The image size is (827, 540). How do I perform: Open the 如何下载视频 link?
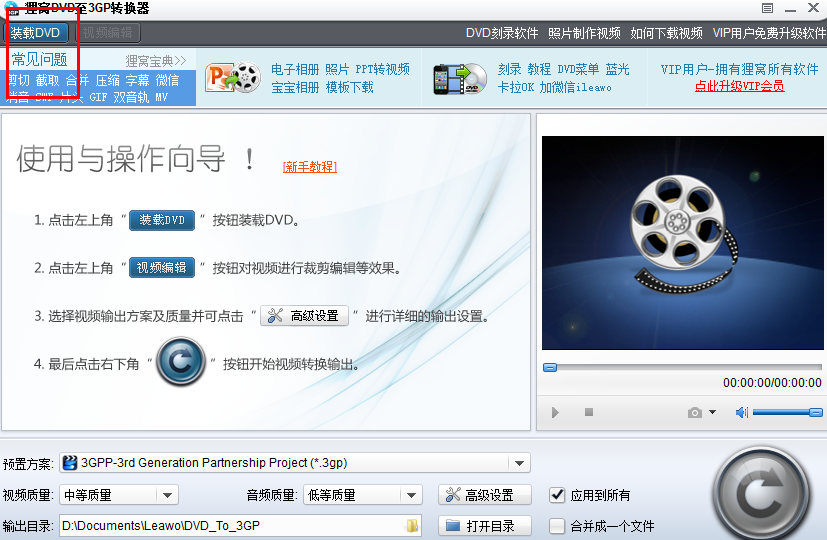(666, 33)
